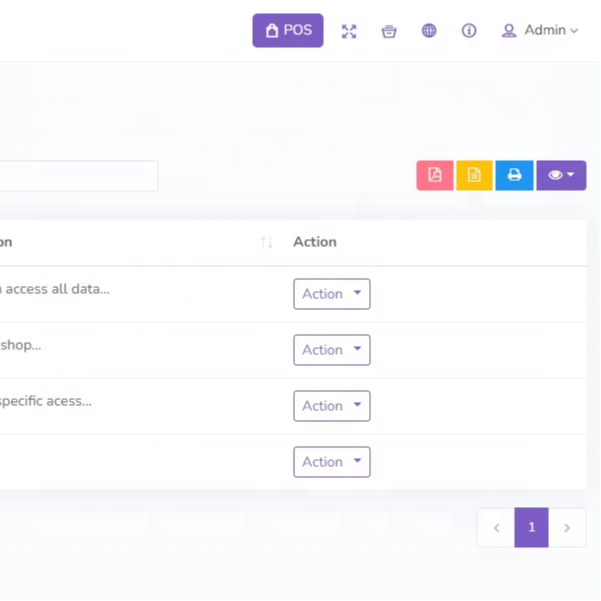Click the 'access all data...' description text

point(55,289)
